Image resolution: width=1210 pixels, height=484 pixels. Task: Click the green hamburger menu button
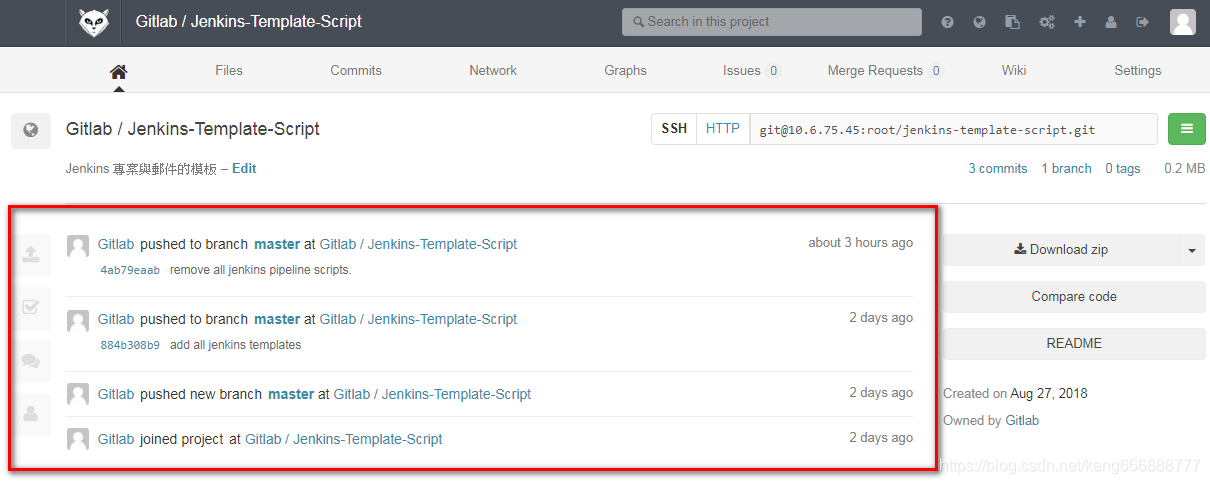pos(1187,129)
